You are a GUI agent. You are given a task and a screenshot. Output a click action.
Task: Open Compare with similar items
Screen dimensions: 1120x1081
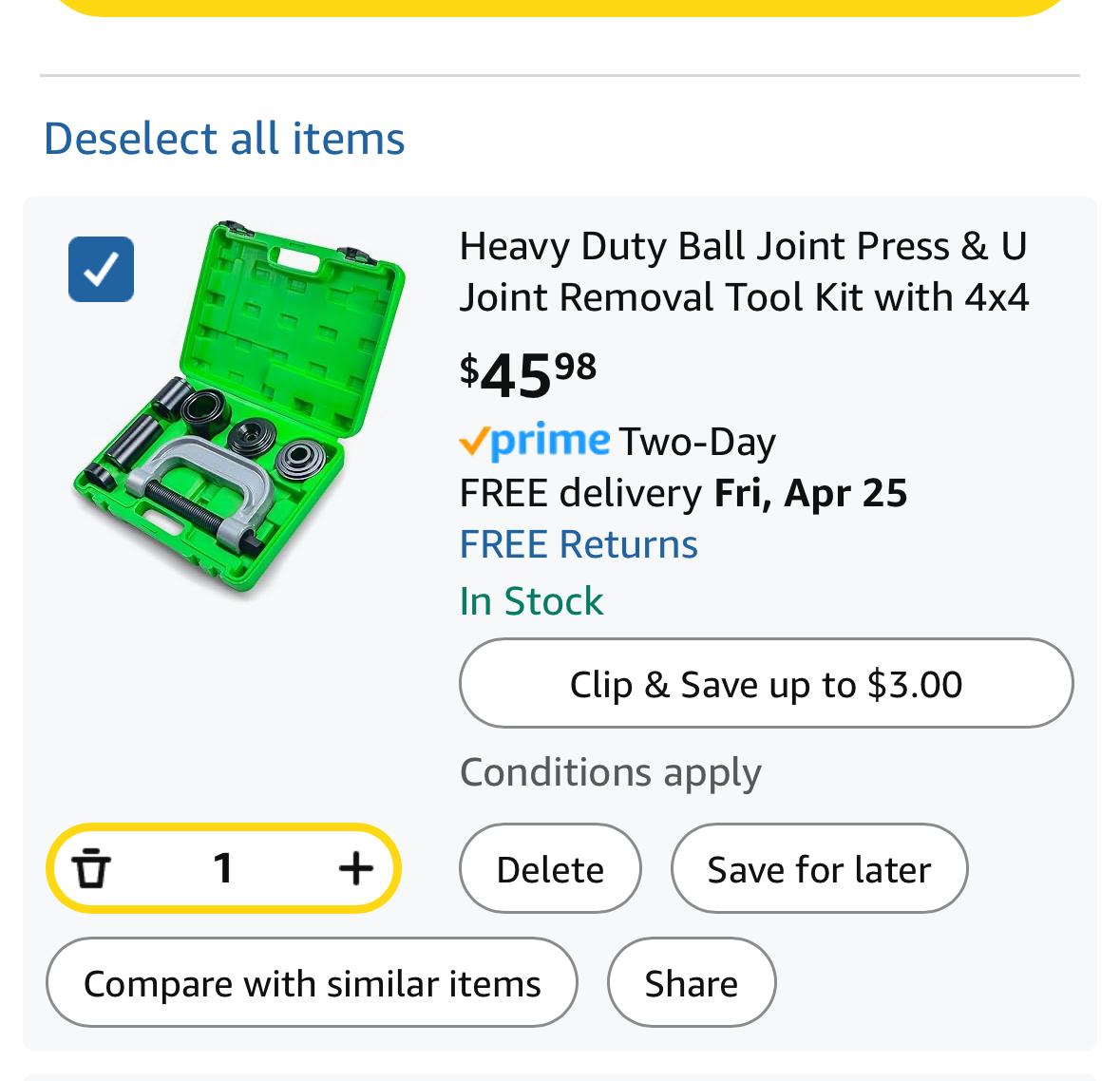point(313,982)
